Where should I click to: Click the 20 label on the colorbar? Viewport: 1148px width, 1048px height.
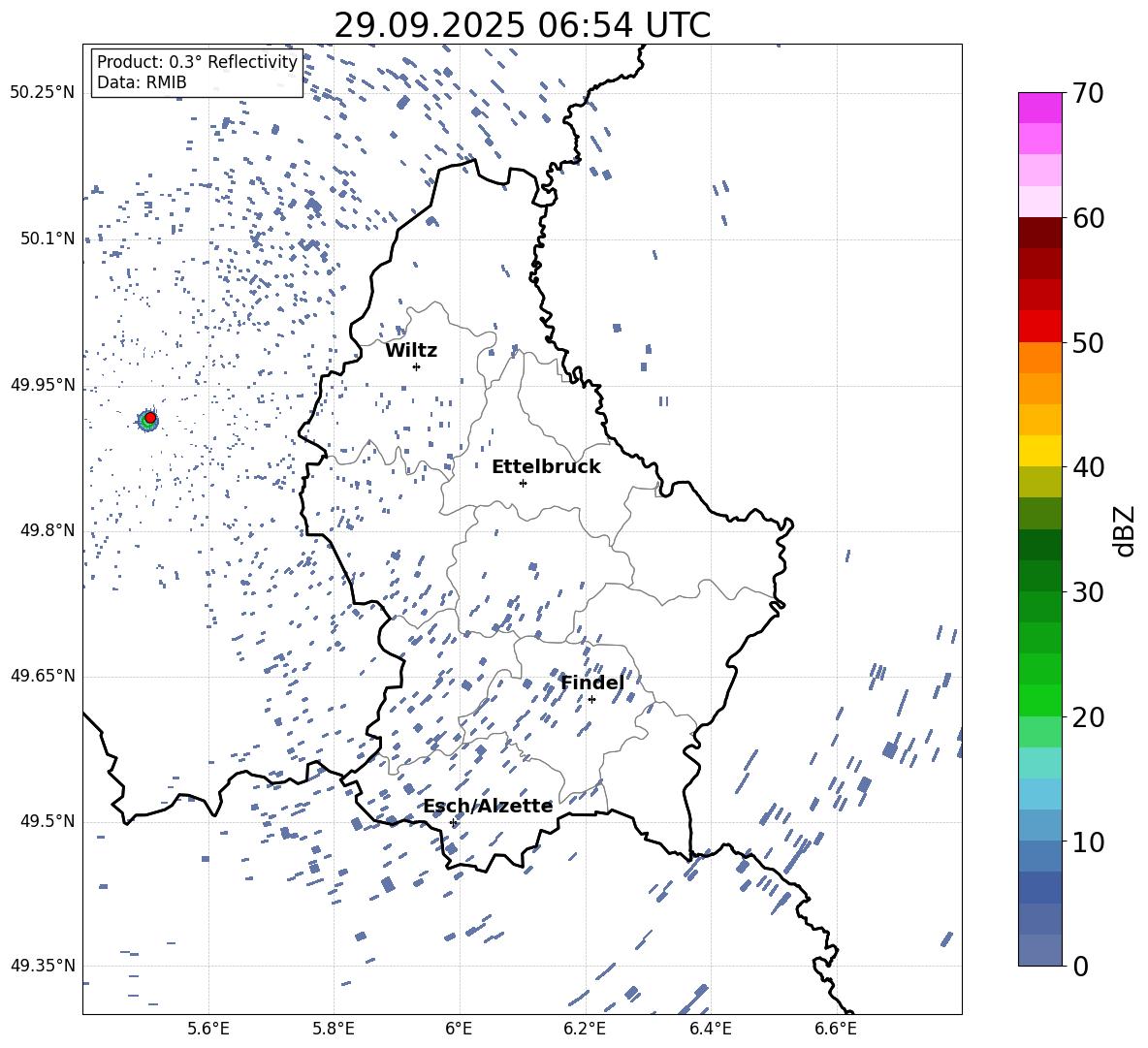pyautogui.click(x=1089, y=716)
